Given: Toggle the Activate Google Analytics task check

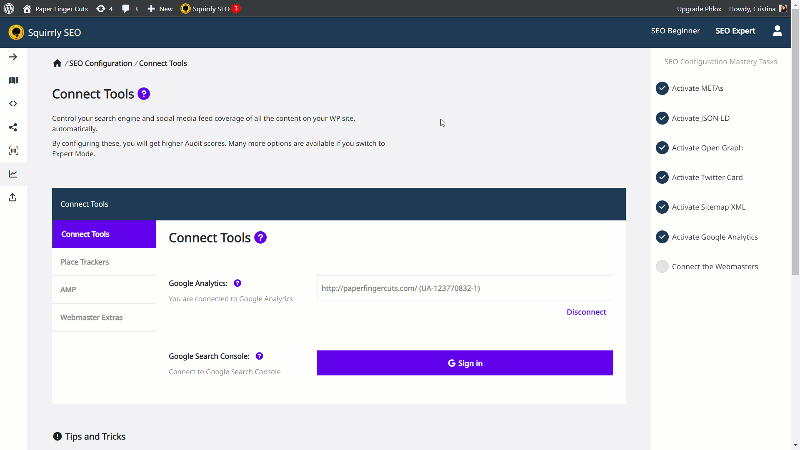Looking at the screenshot, I should tap(662, 237).
